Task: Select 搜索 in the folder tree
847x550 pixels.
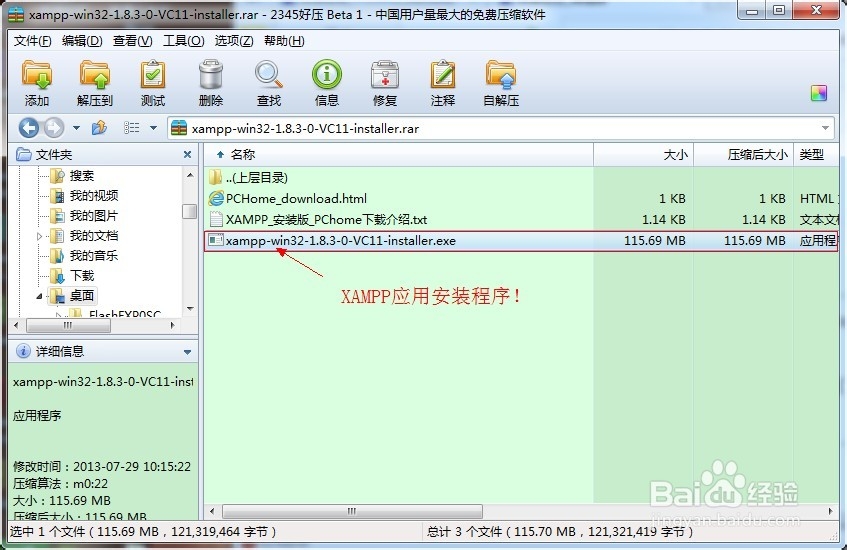Action: point(82,176)
